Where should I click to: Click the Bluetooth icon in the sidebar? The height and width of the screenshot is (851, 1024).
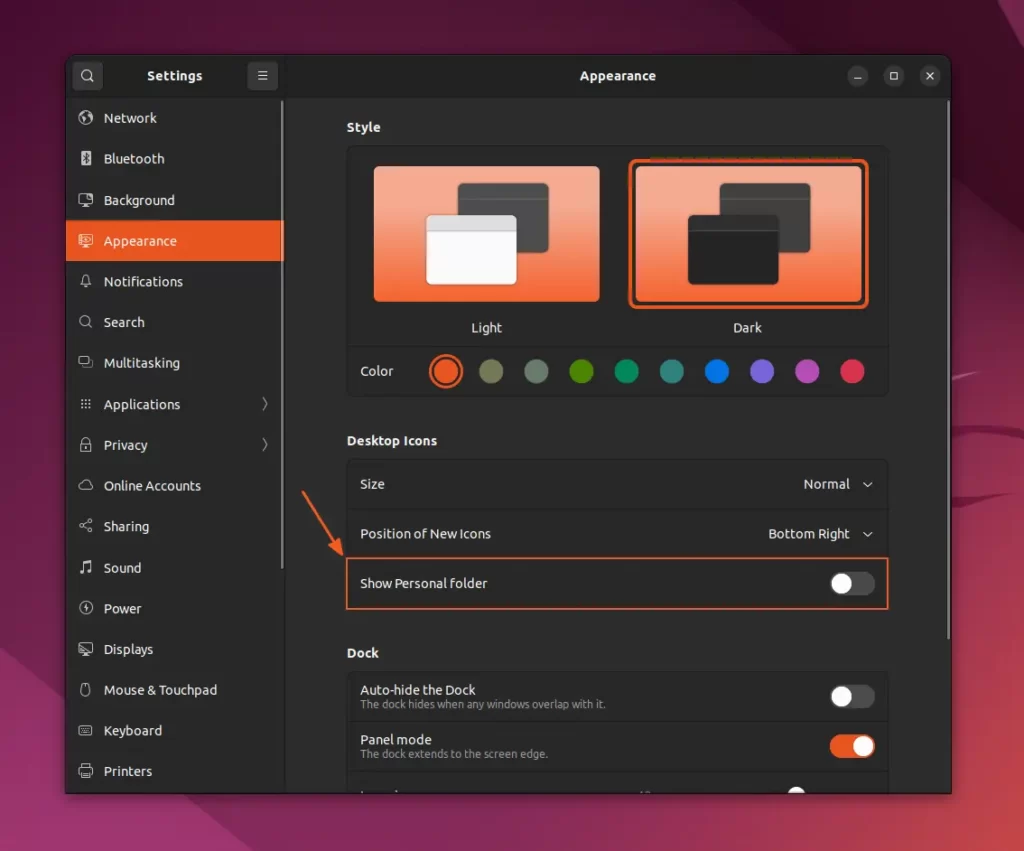tap(86, 159)
